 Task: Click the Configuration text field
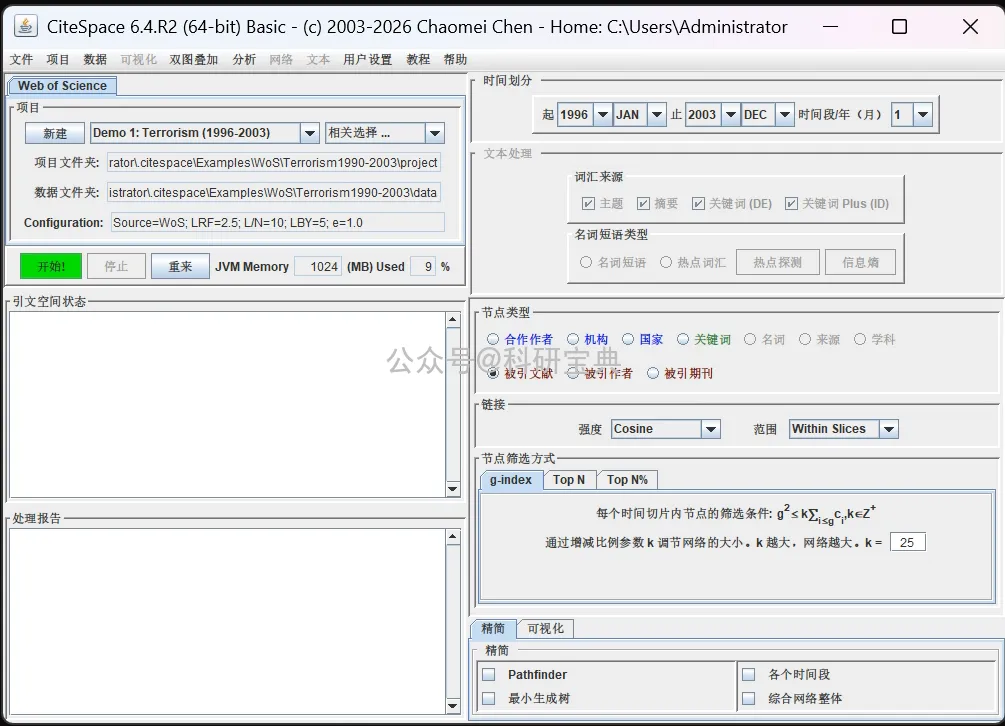(x=278, y=222)
